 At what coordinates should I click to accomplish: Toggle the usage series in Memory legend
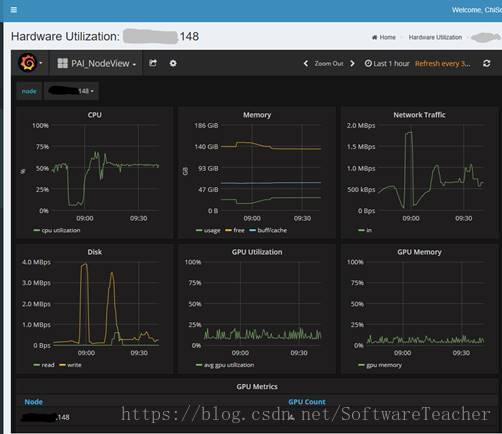pos(208,230)
